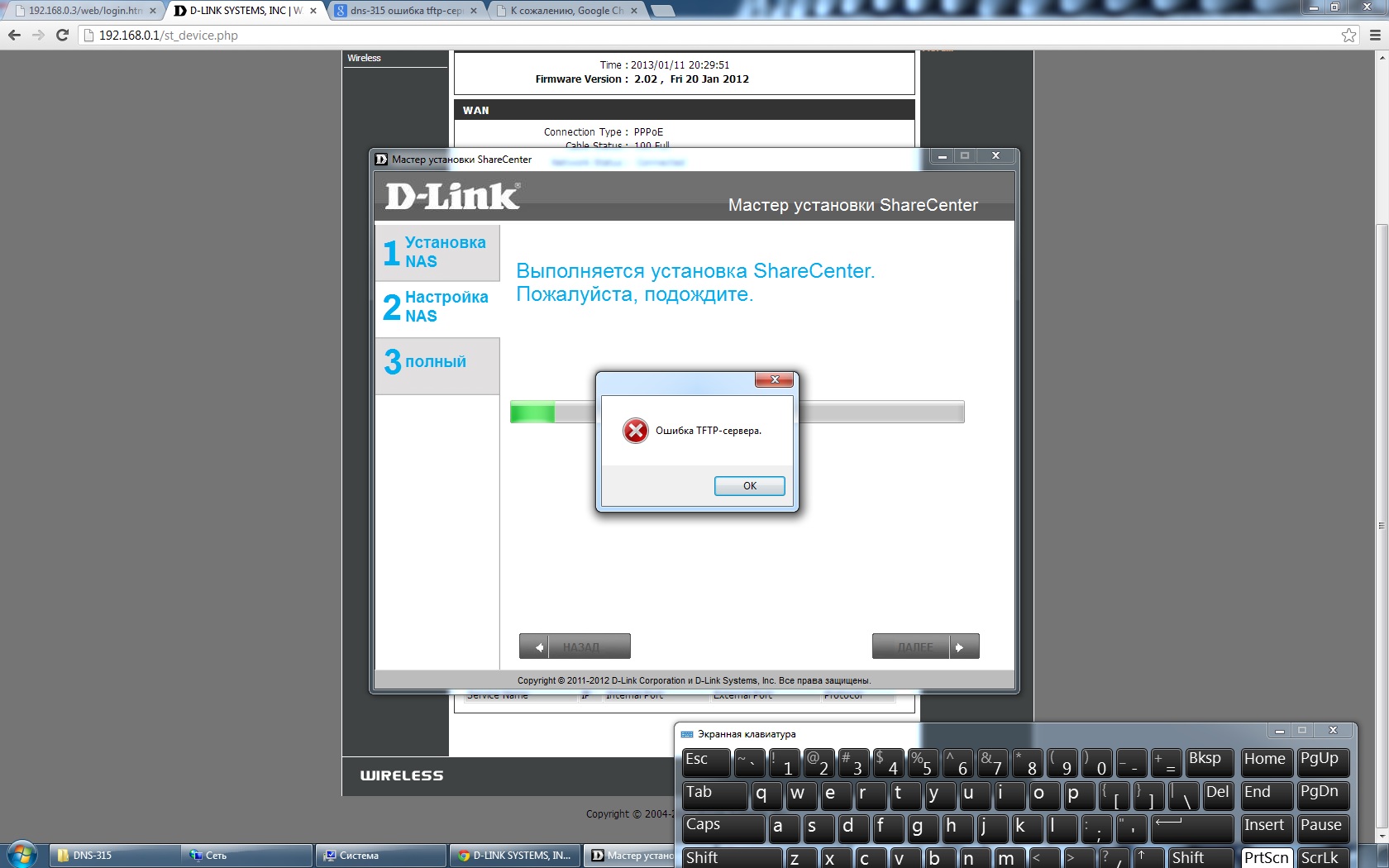This screenshot has width=1389, height=868.
Task: Click the a key on on-screen keyboard
Action: pyautogui.click(x=784, y=827)
